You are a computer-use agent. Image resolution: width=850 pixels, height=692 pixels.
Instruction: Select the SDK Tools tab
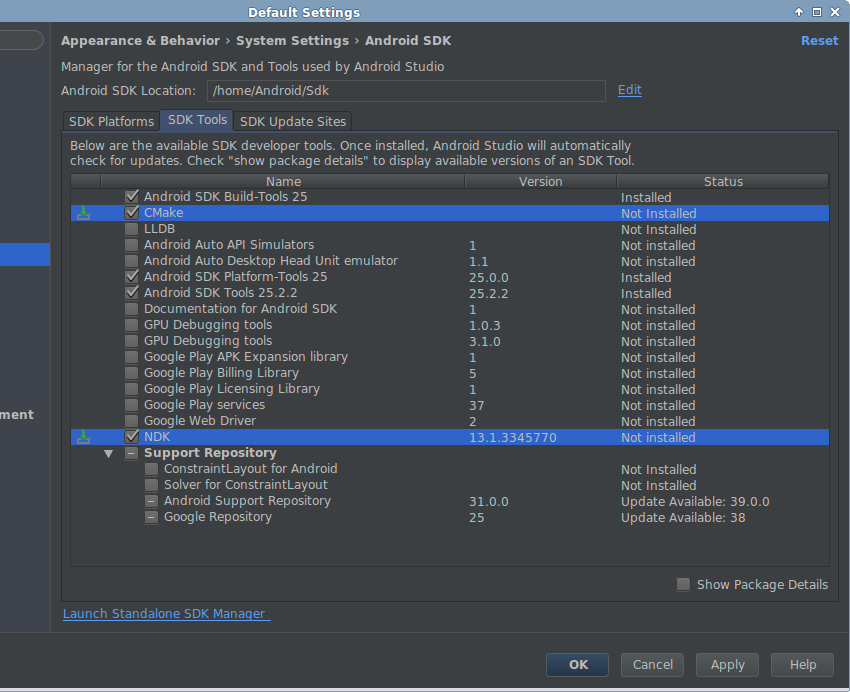[197, 120]
